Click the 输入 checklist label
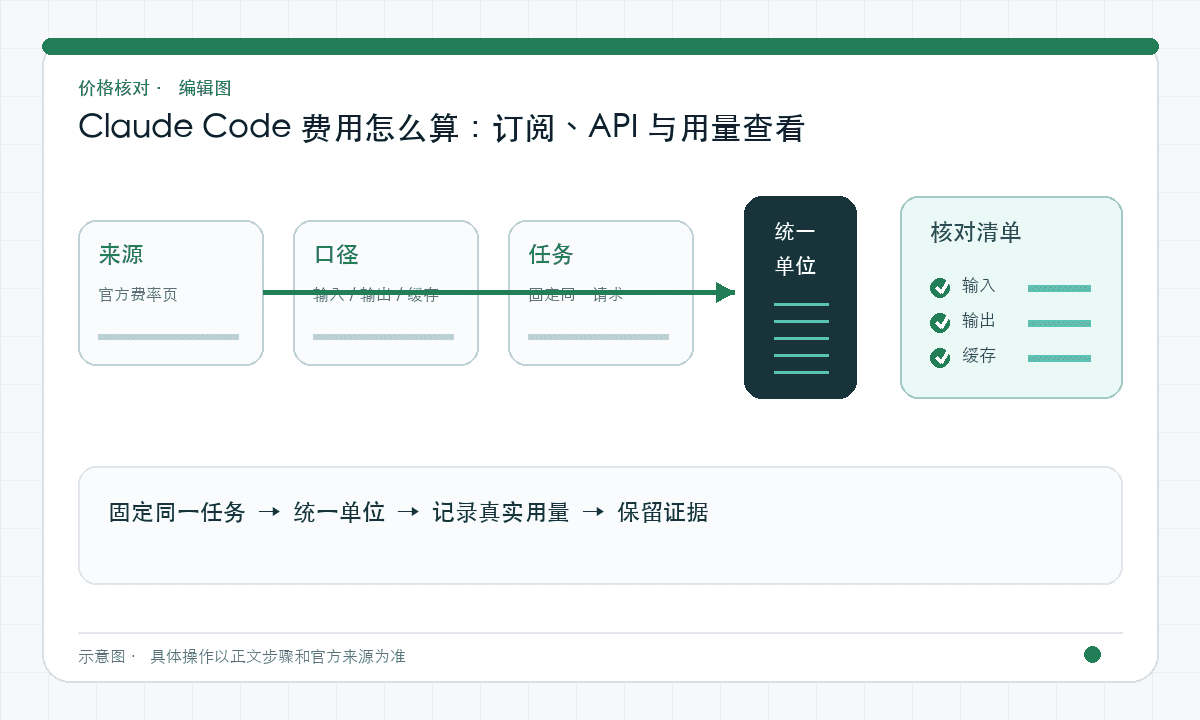The image size is (1200, 720). pos(979,286)
